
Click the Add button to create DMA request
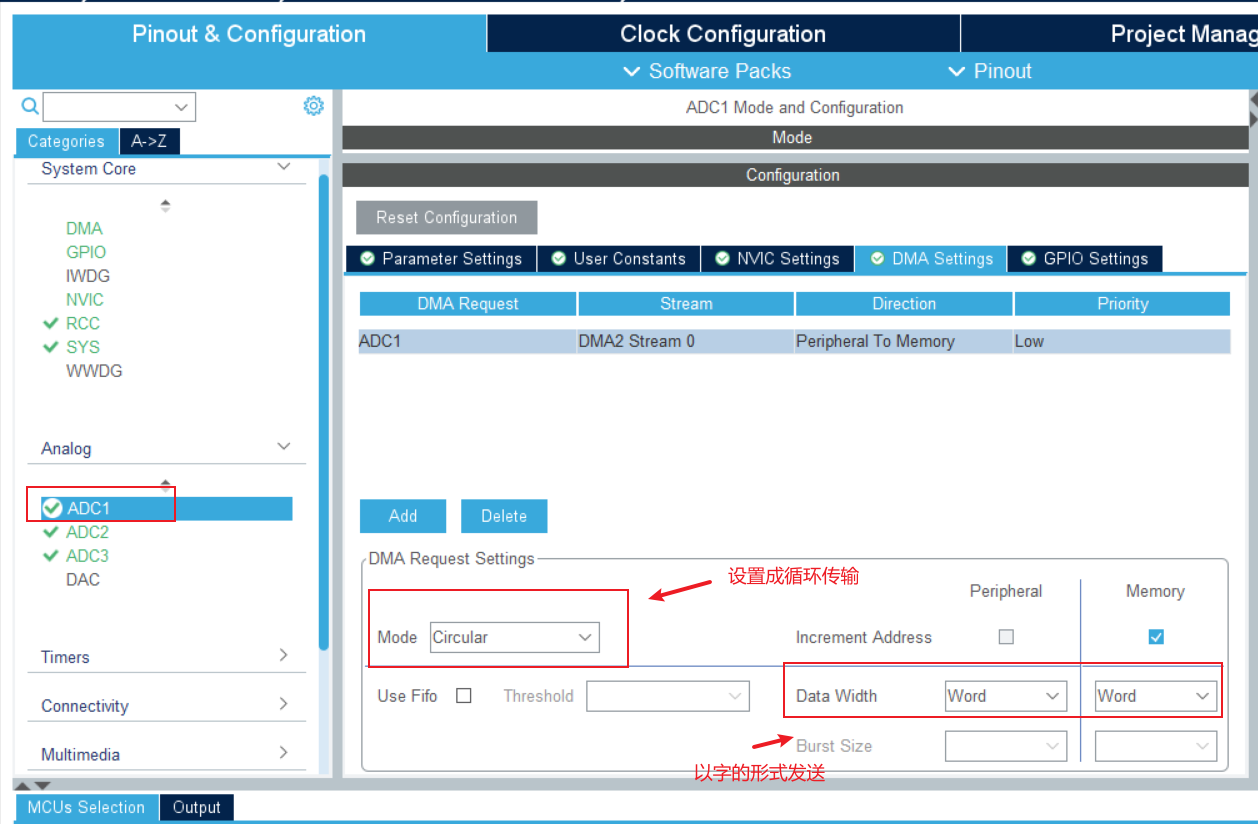tap(402, 516)
